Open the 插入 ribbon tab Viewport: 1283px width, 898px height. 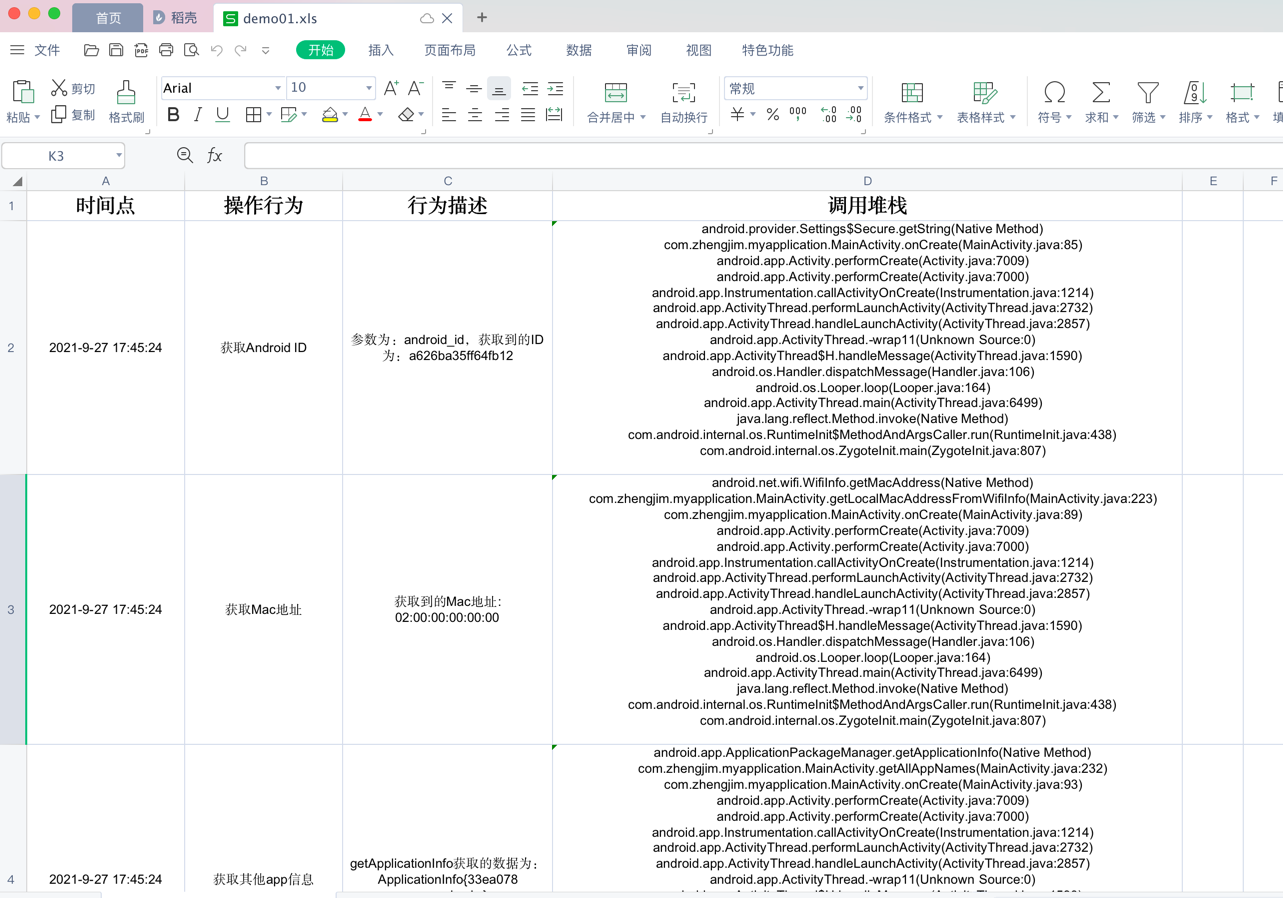381,50
